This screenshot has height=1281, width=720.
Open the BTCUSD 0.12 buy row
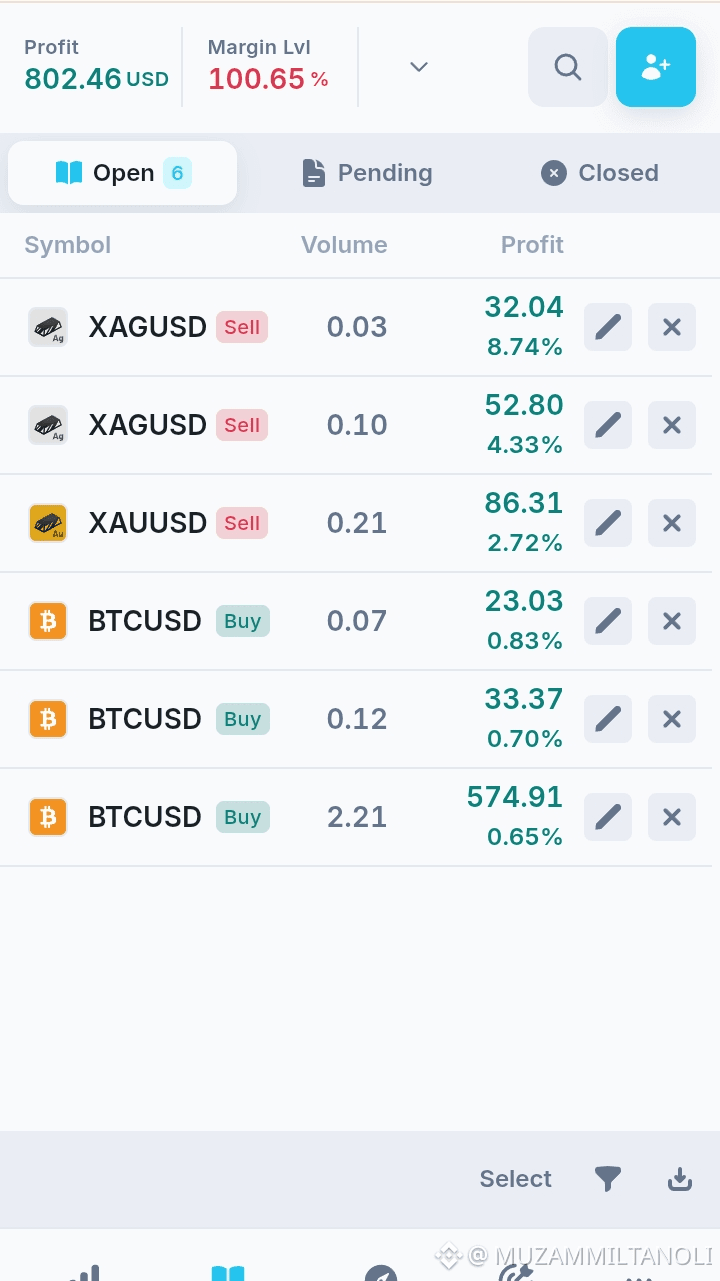click(360, 719)
